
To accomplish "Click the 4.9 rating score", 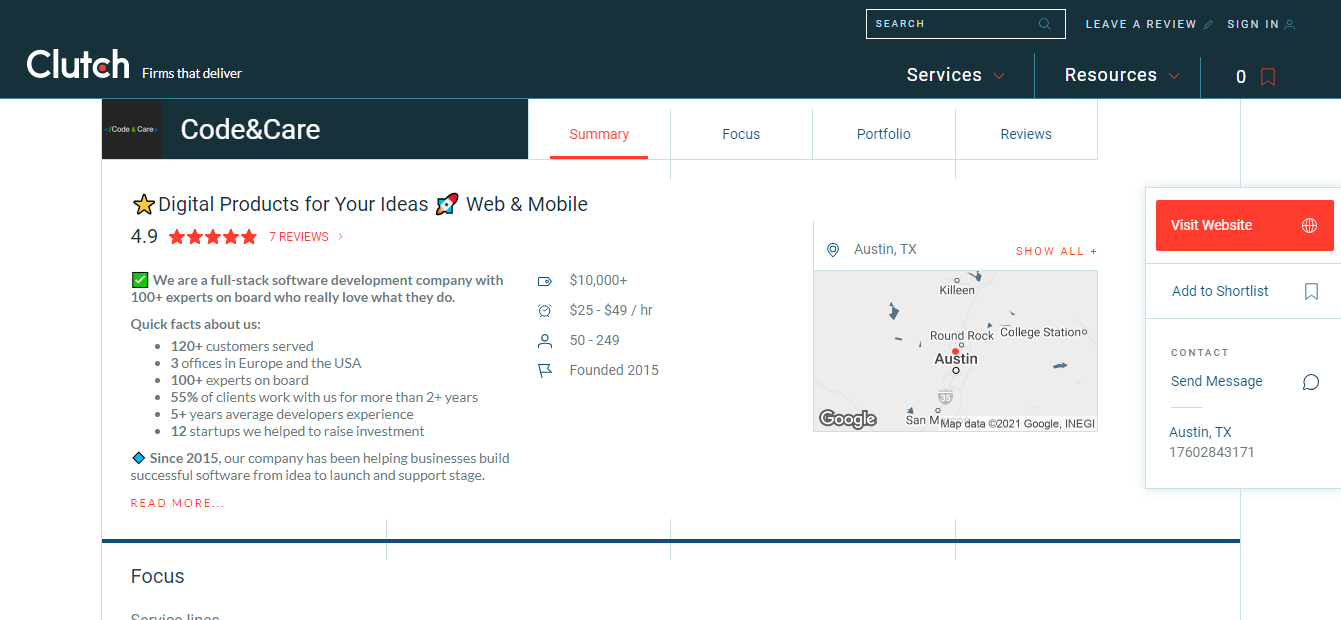I will [x=144, y=236].
